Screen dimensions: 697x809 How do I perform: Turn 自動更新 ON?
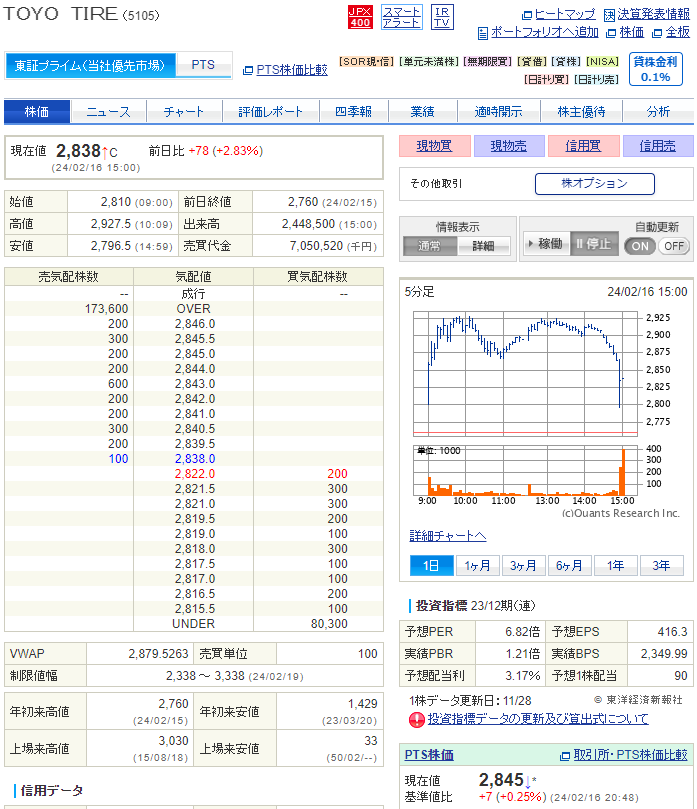tap(640, 246)
